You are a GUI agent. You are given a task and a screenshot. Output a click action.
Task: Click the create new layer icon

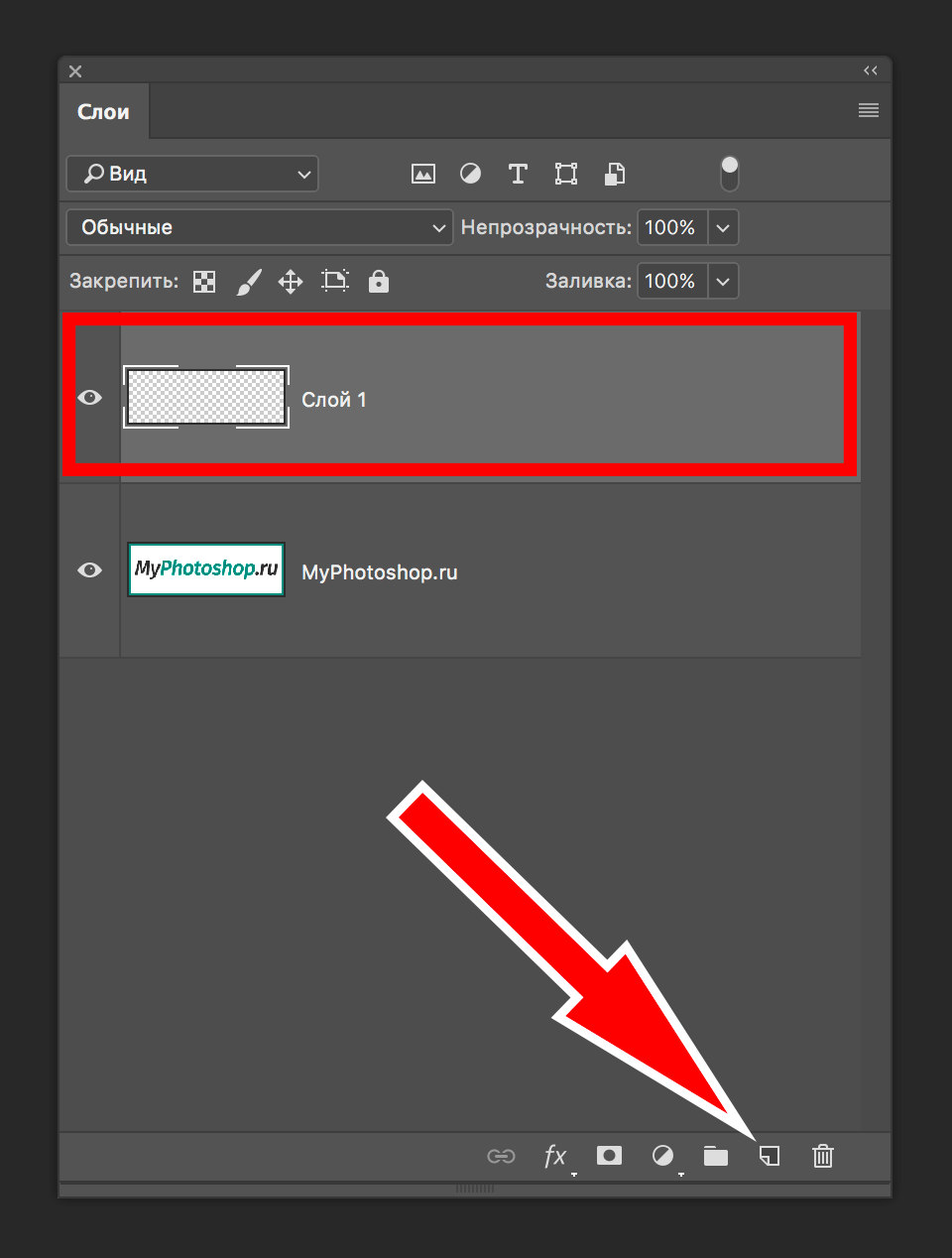[770, 1156]
